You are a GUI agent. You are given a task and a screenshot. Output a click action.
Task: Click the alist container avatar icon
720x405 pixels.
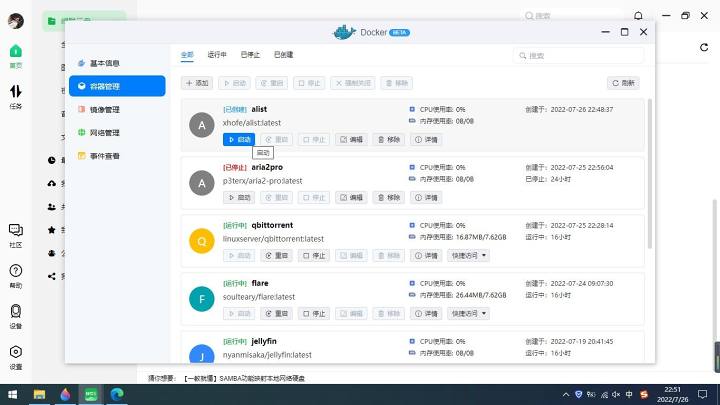click(x=202, y=125)
